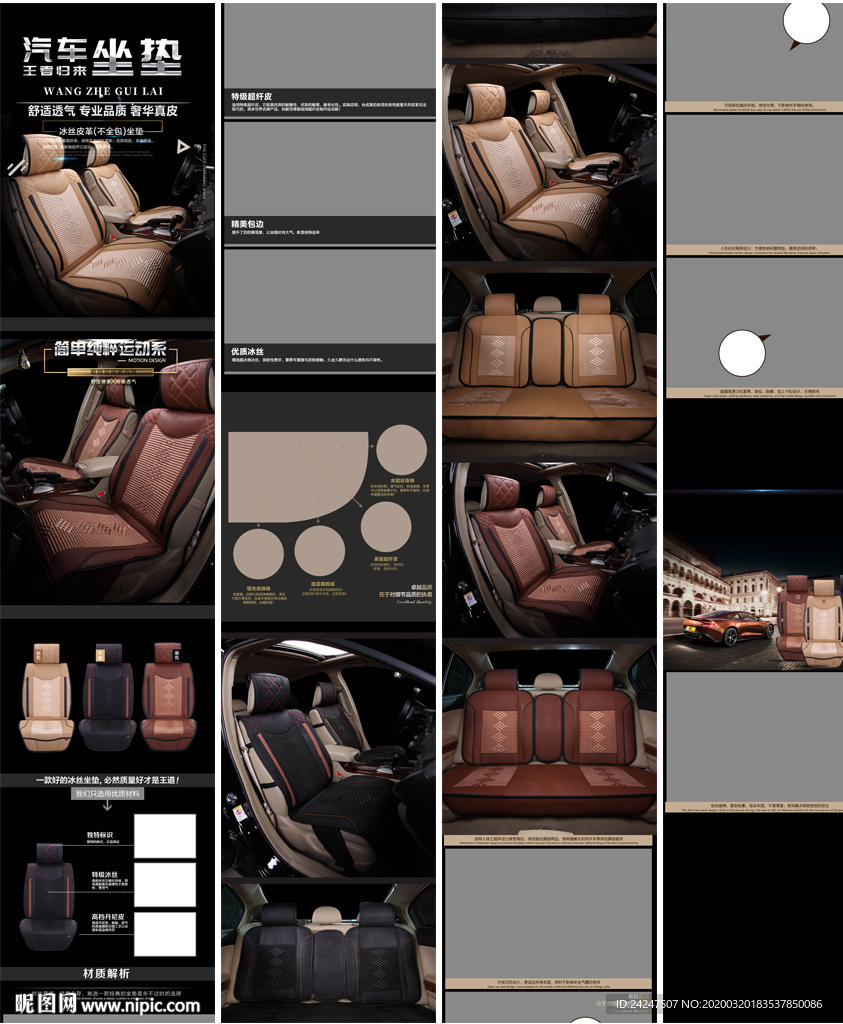This screenshot has height=1024, width=843.
Task: Click the white box next to 独特标识
Action: (x=165, y=836)
